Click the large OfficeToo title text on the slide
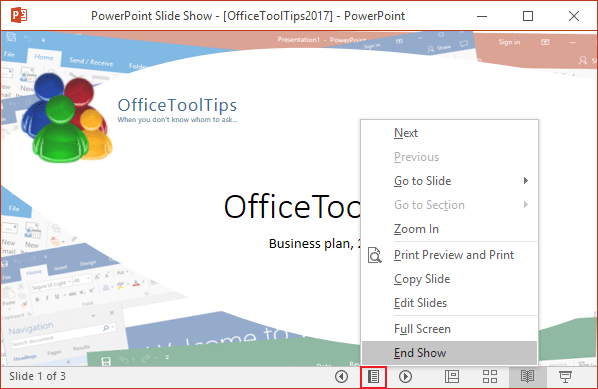 pyautogui.click(x=292, y=206)
